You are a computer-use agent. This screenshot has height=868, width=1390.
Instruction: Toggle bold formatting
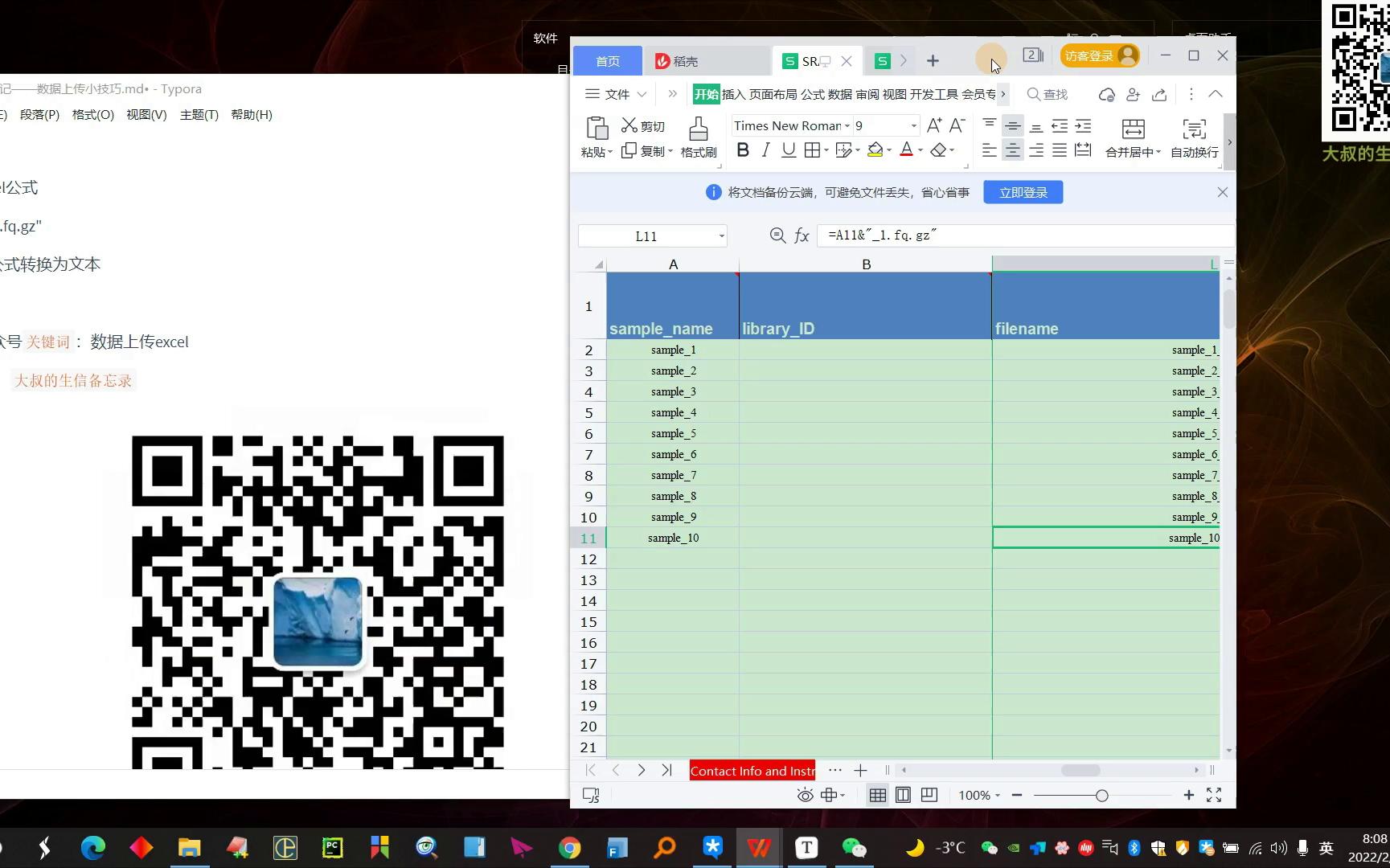[743, 150]
